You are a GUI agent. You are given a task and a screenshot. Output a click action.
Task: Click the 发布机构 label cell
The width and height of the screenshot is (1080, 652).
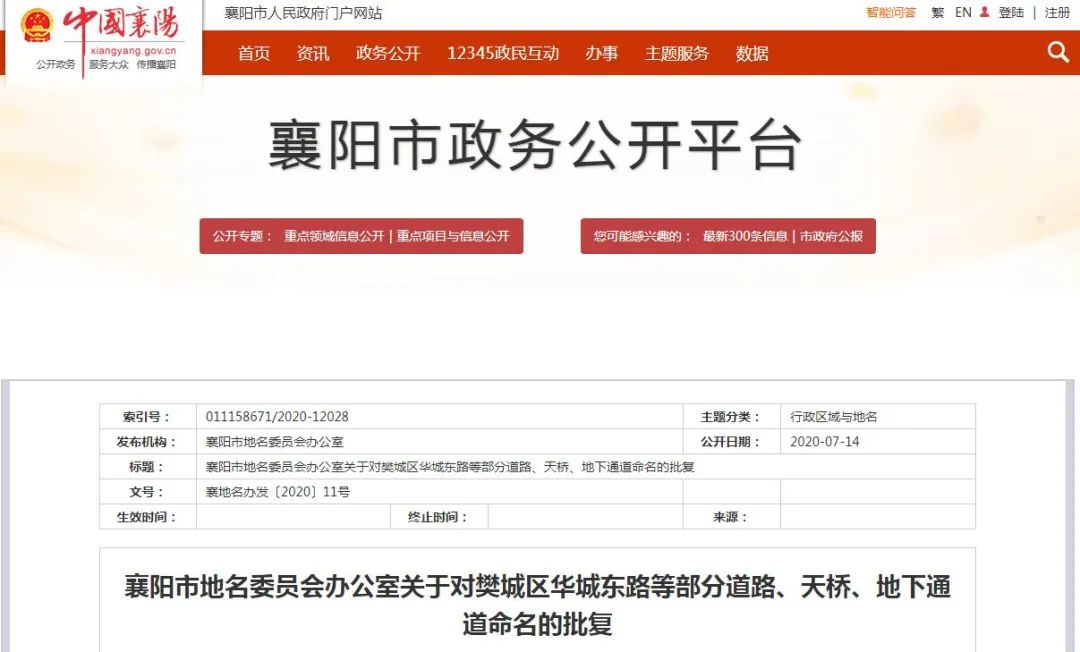point(148,442)
